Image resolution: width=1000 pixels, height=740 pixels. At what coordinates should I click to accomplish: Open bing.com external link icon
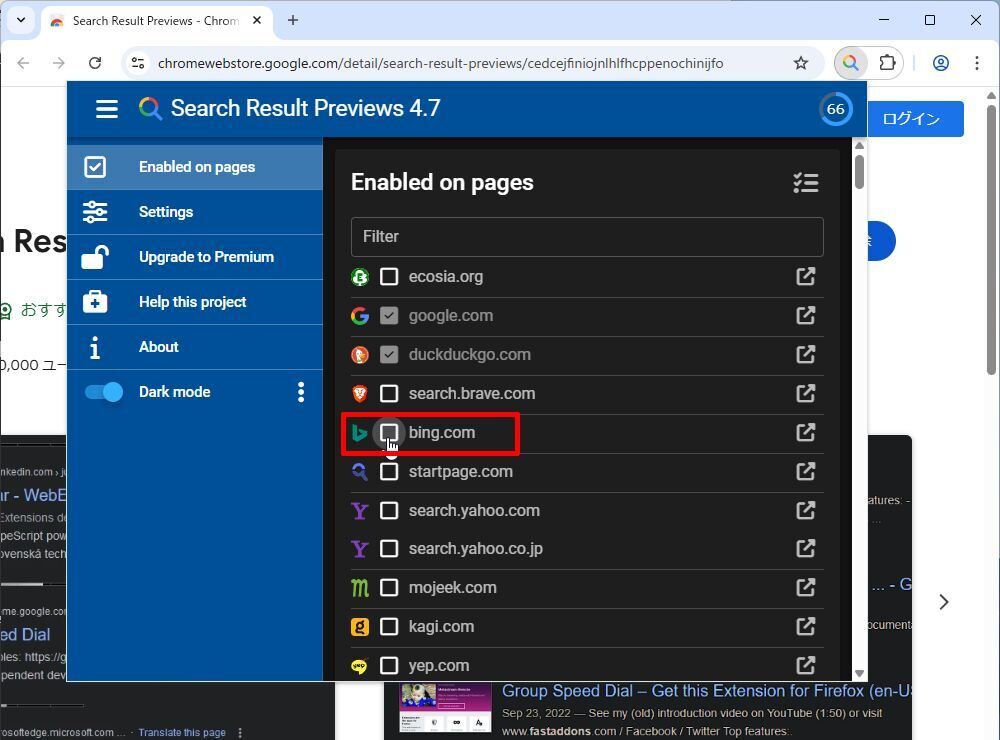[x=805, y=433]
